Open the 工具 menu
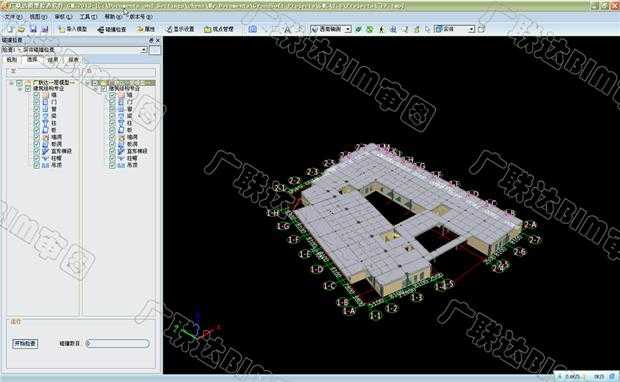 [88, 17]
